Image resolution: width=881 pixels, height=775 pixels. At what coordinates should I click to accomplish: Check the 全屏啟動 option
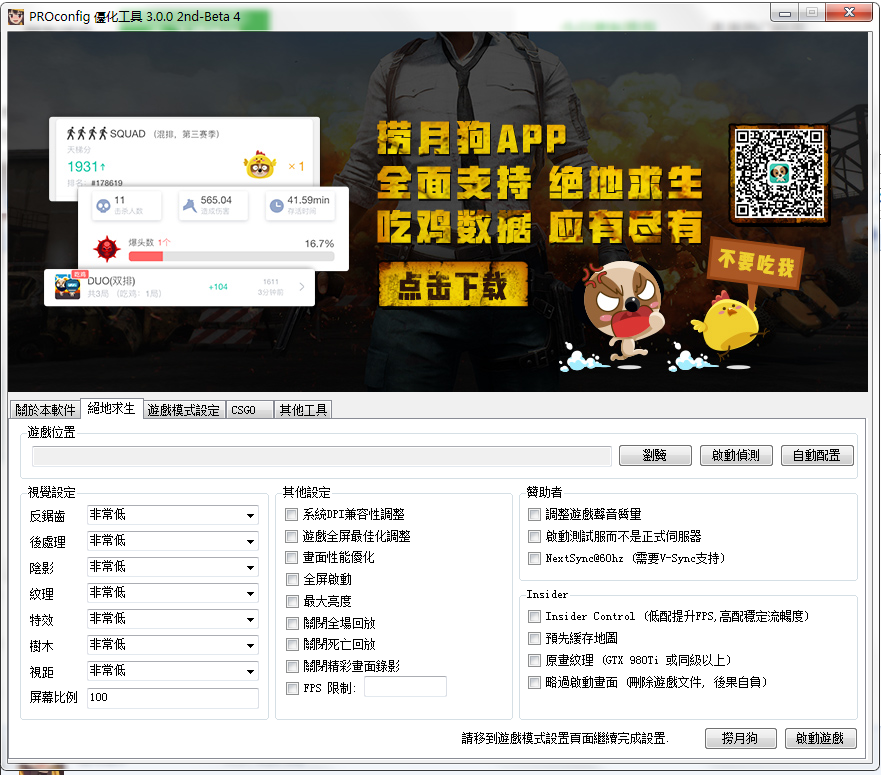click(x=292, y=579)
